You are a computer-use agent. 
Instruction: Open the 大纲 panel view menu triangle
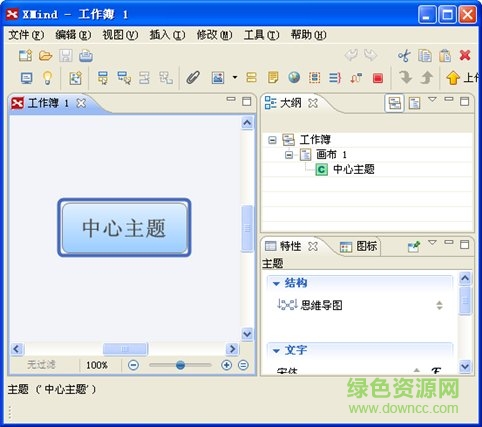pyautogui.click(x=432, y=99)
